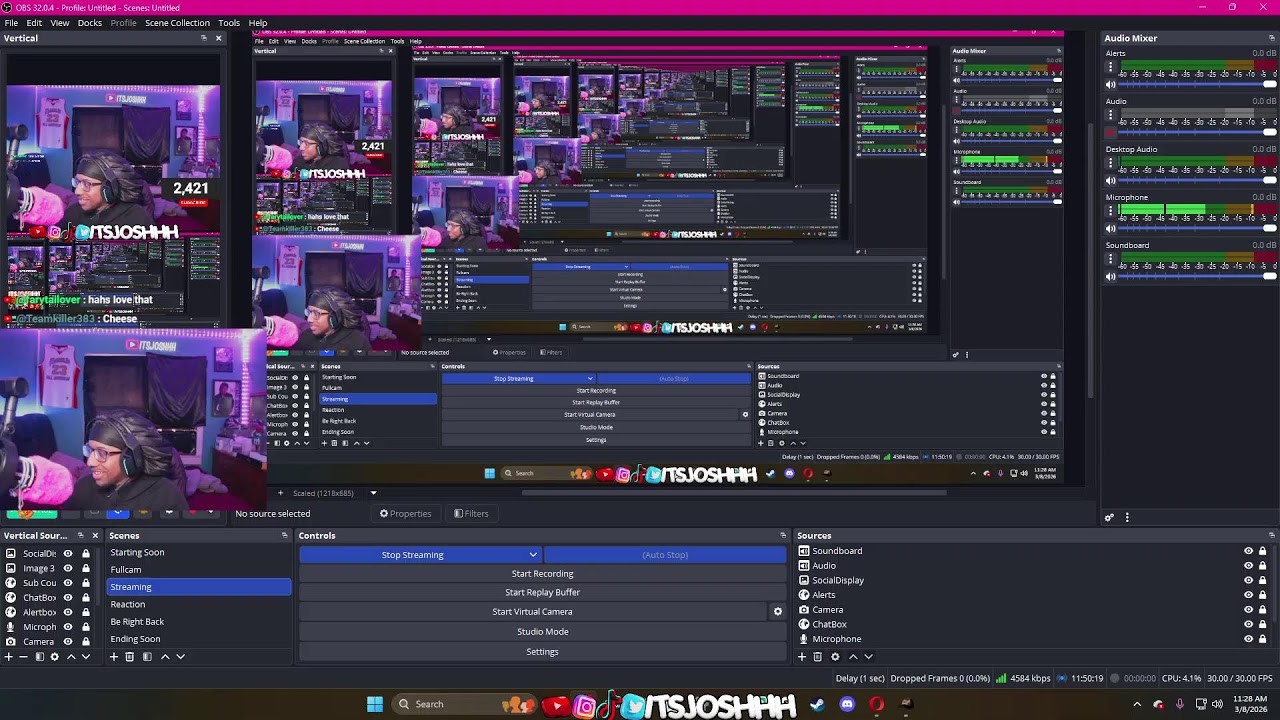Open Settings from the Controls dock
This screenshot has width=1280, height=720.
tap(543, 652)
